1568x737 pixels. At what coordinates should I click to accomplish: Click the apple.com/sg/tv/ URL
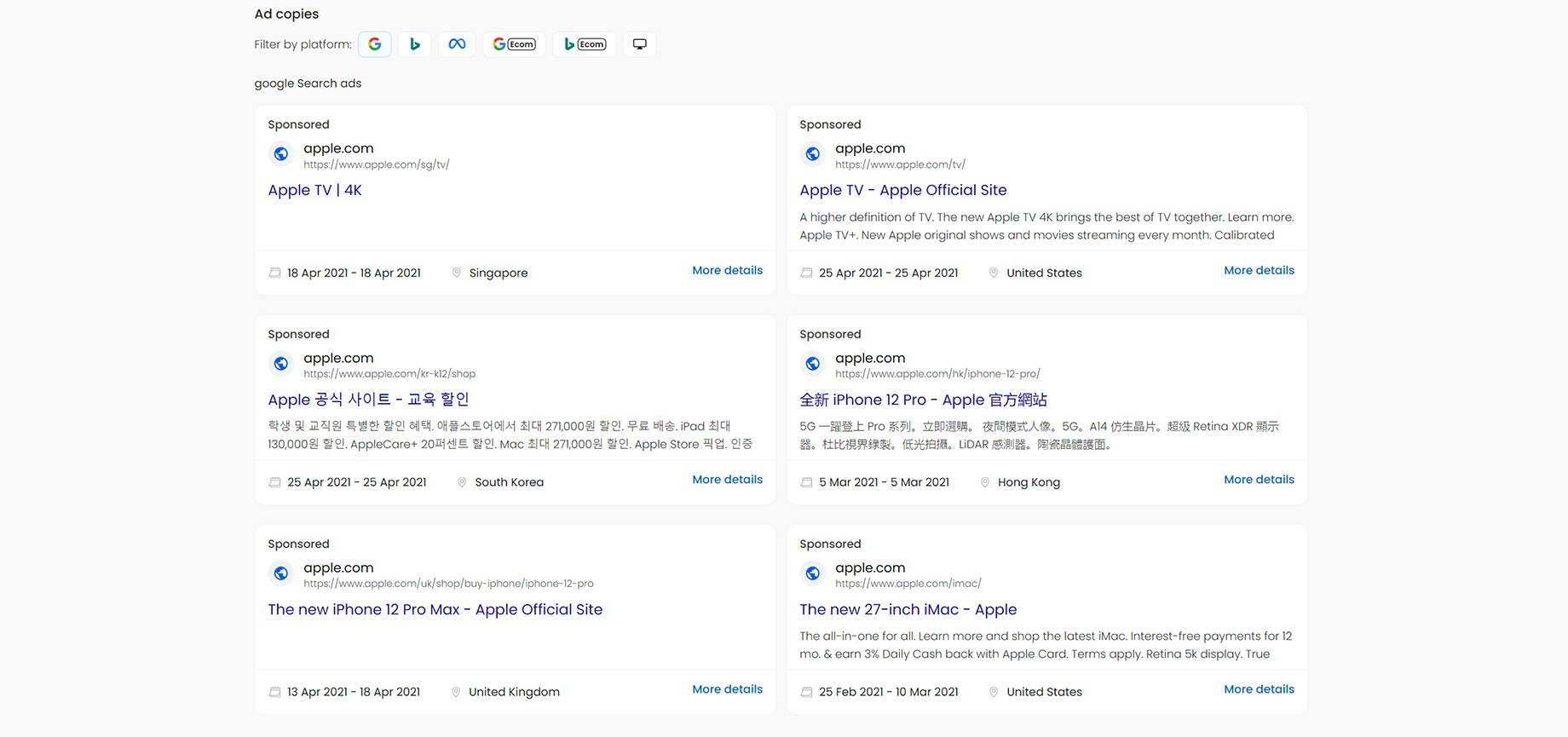click(377, 165)
